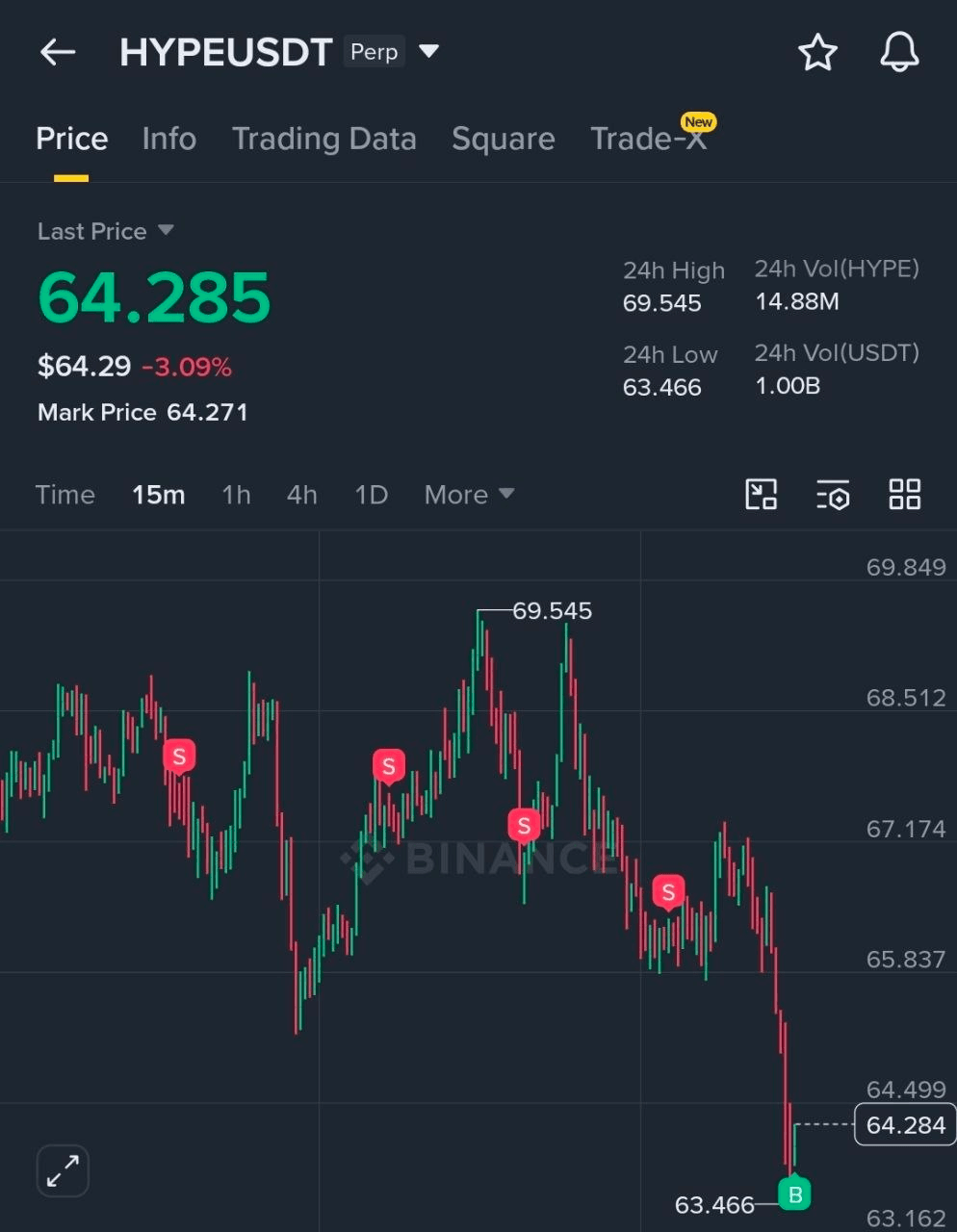Open the grid layout icon
Image resolution: width=957 pixels, height=1232 pixels.
(905, 495)
